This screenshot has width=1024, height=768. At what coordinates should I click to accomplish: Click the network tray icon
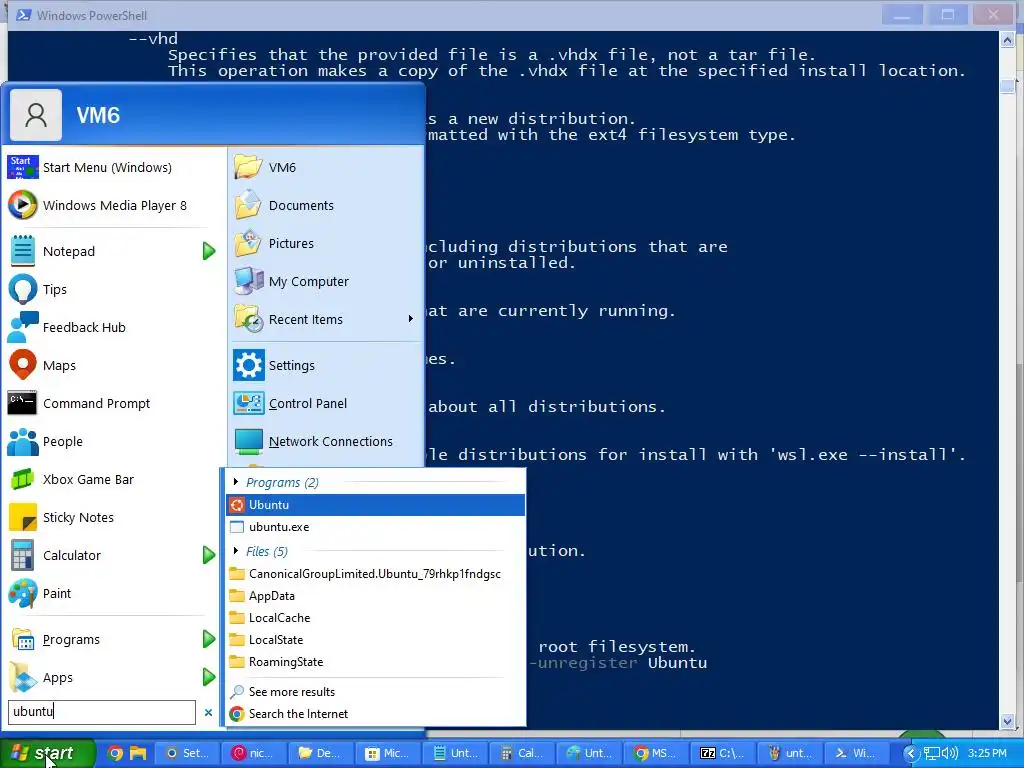point(932,754)
